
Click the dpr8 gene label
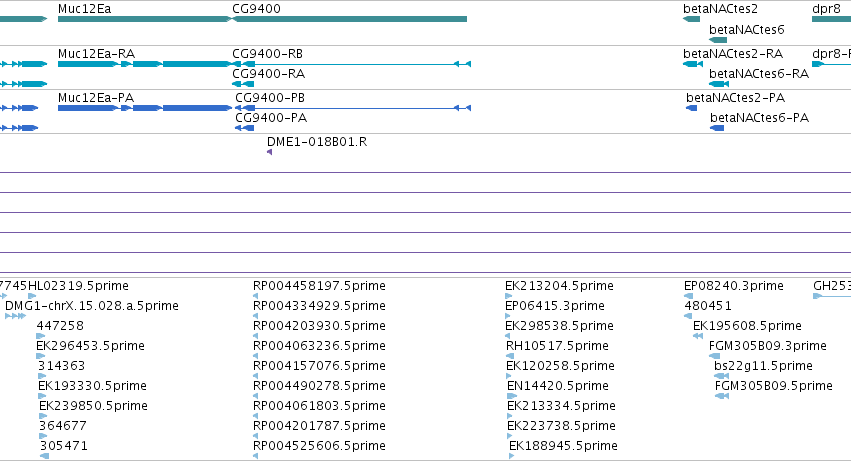826,9
